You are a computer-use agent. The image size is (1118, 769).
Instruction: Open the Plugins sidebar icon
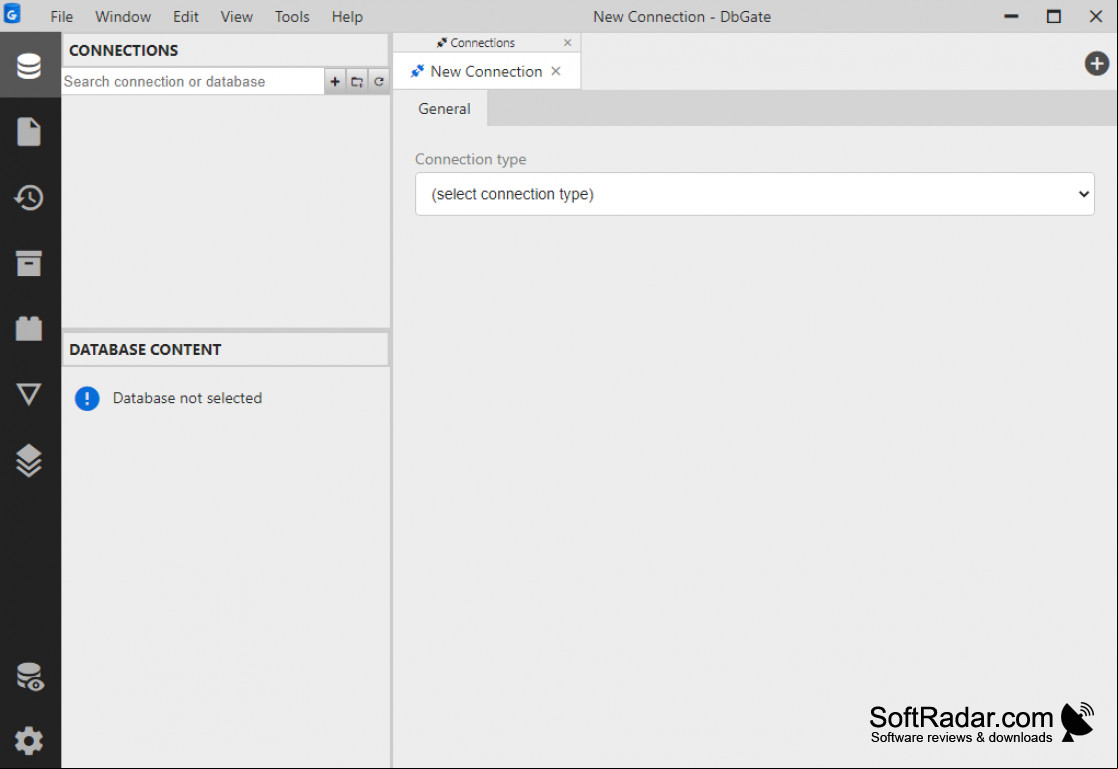(29, 329)
